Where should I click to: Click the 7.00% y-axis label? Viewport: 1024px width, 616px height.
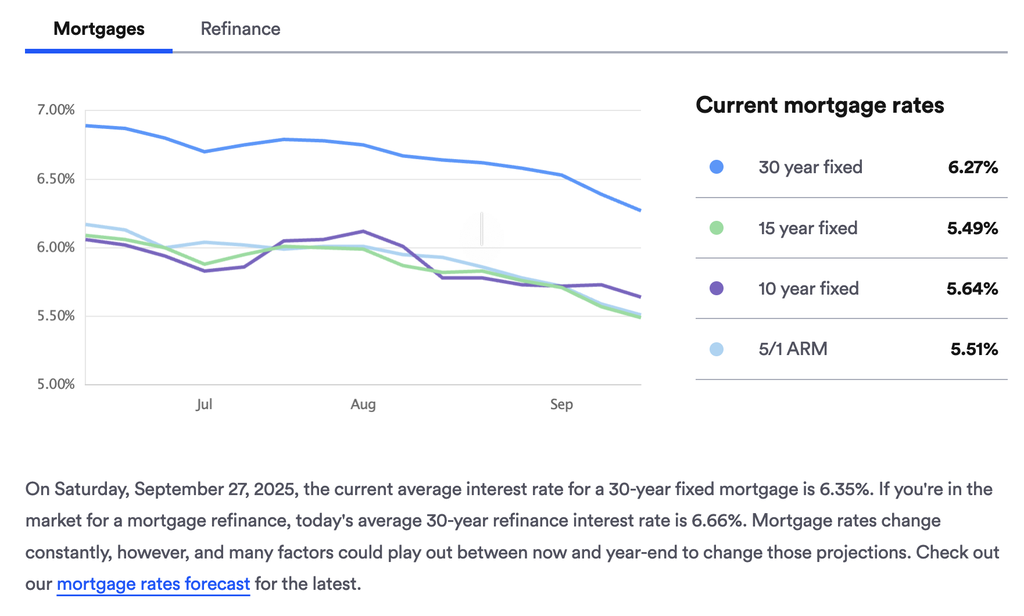(x=55, y=109)
